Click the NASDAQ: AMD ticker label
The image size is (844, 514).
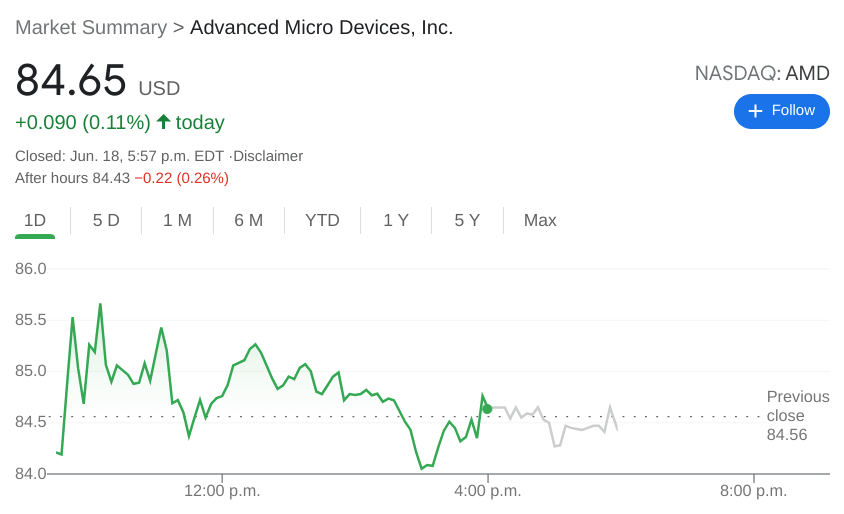pyautogui.click(x=762, y=73)
